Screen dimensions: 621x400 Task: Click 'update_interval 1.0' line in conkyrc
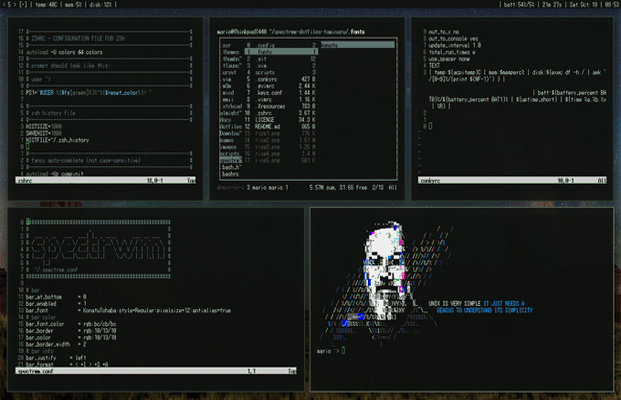[455, 45]
